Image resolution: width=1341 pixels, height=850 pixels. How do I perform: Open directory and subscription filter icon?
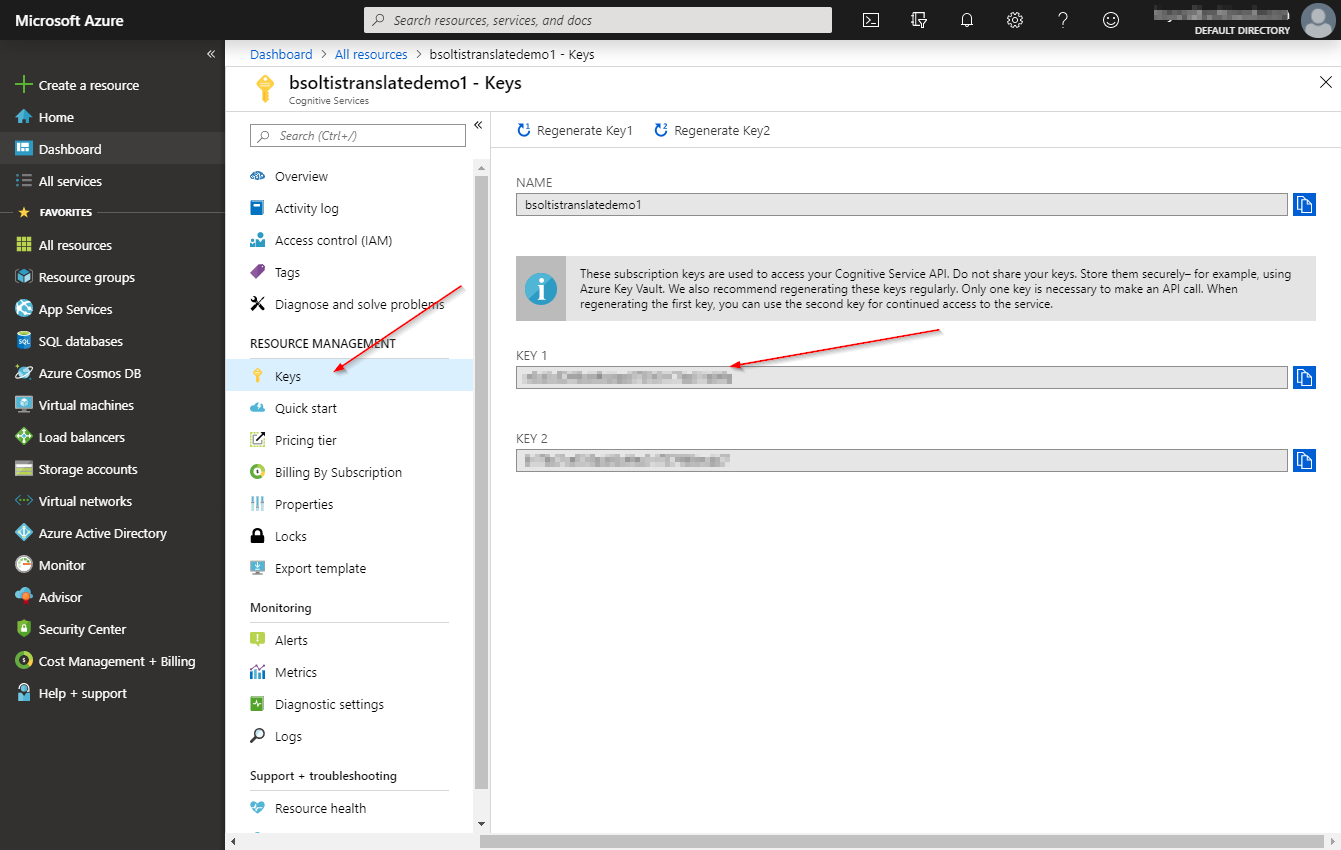(x=919, y=20)
